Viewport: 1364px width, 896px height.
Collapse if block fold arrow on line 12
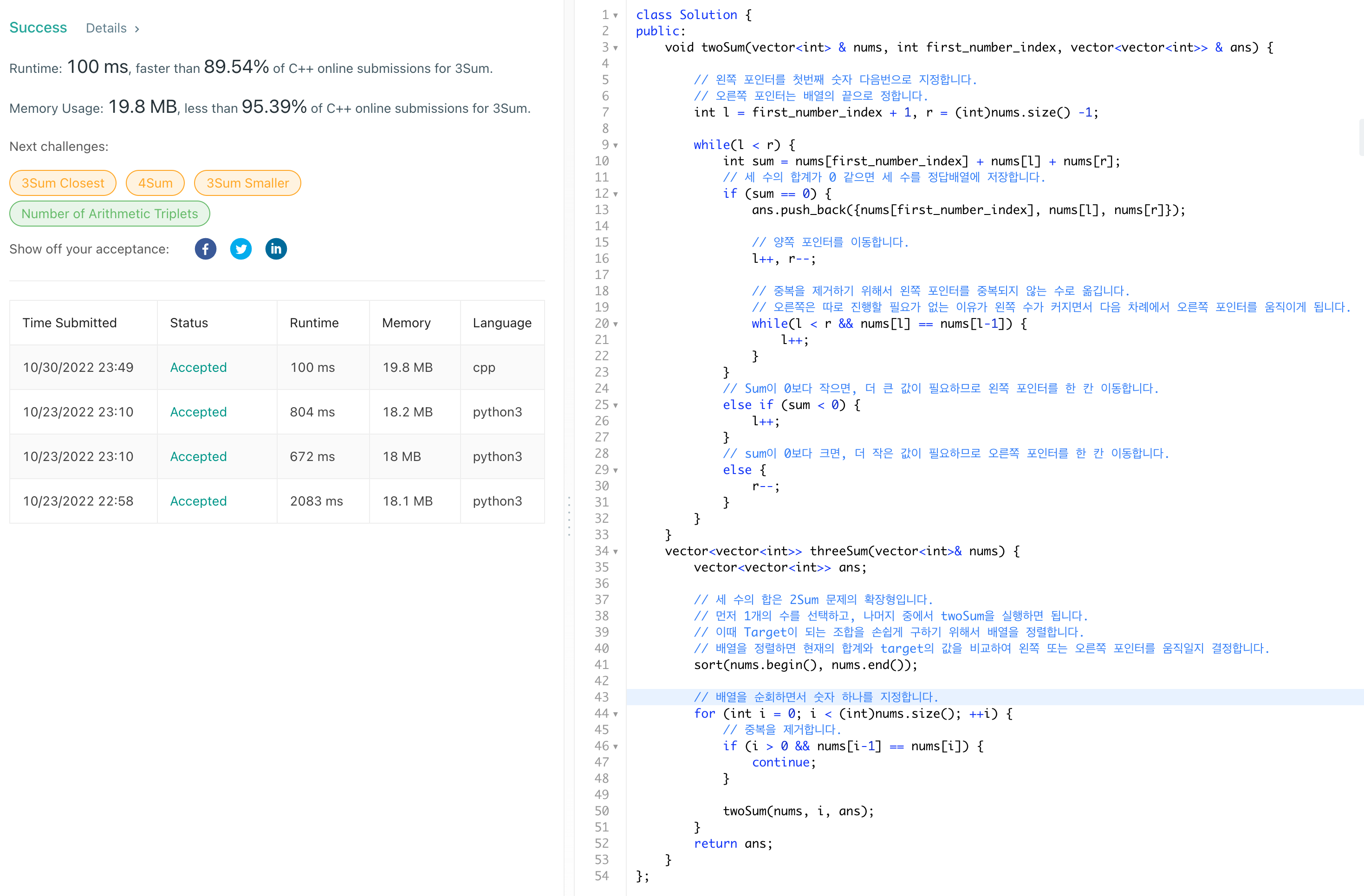(x=616, y=195)
